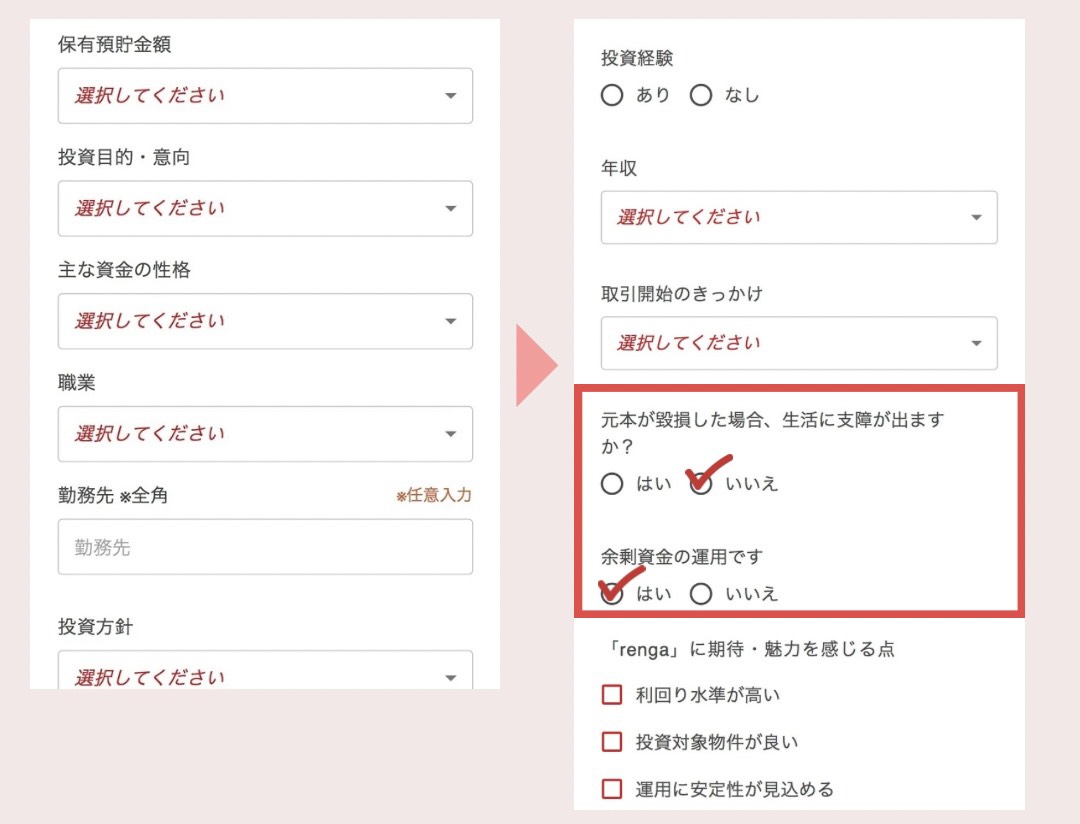Open the 主な資金の性格 select box
The width and height of the screenshot is (1080, 824).
(x=264, y=321)
